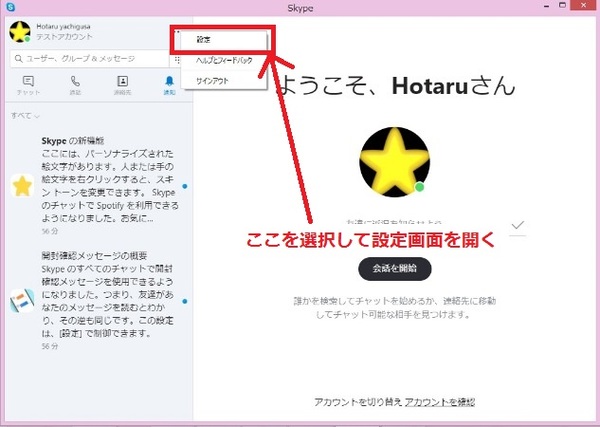Select ヘルプとフィードバック menu entry
This screenshot has width=600, height=427.
[x=224, y=60]
